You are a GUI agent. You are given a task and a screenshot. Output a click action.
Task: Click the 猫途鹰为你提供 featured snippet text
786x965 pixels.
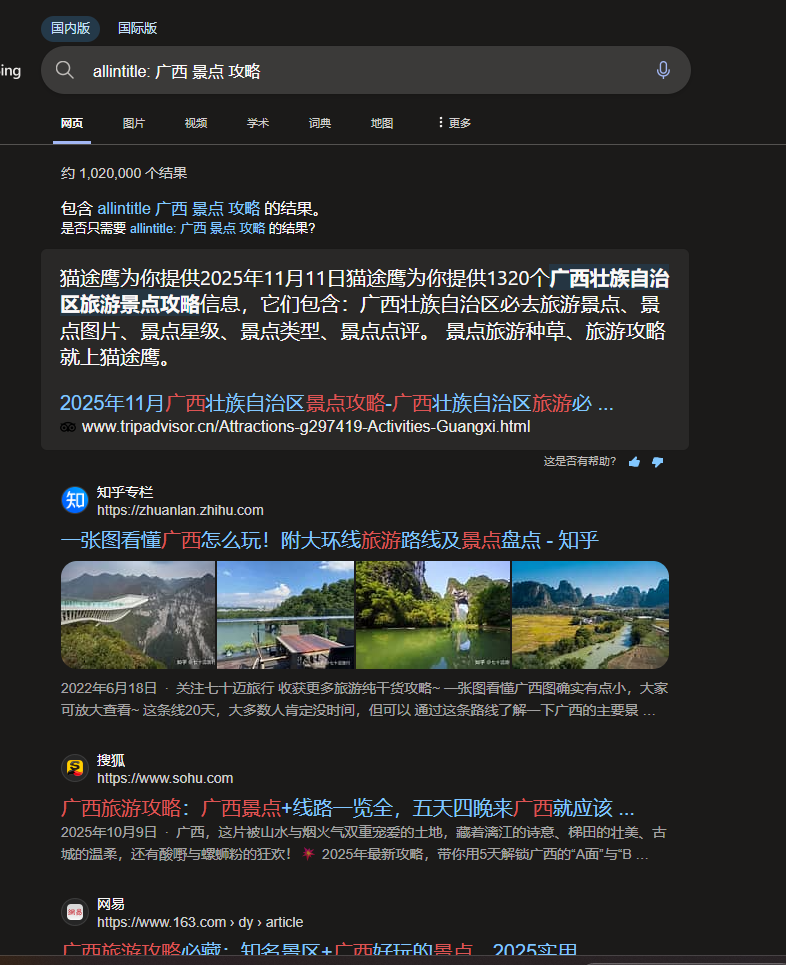pos(364,318)
